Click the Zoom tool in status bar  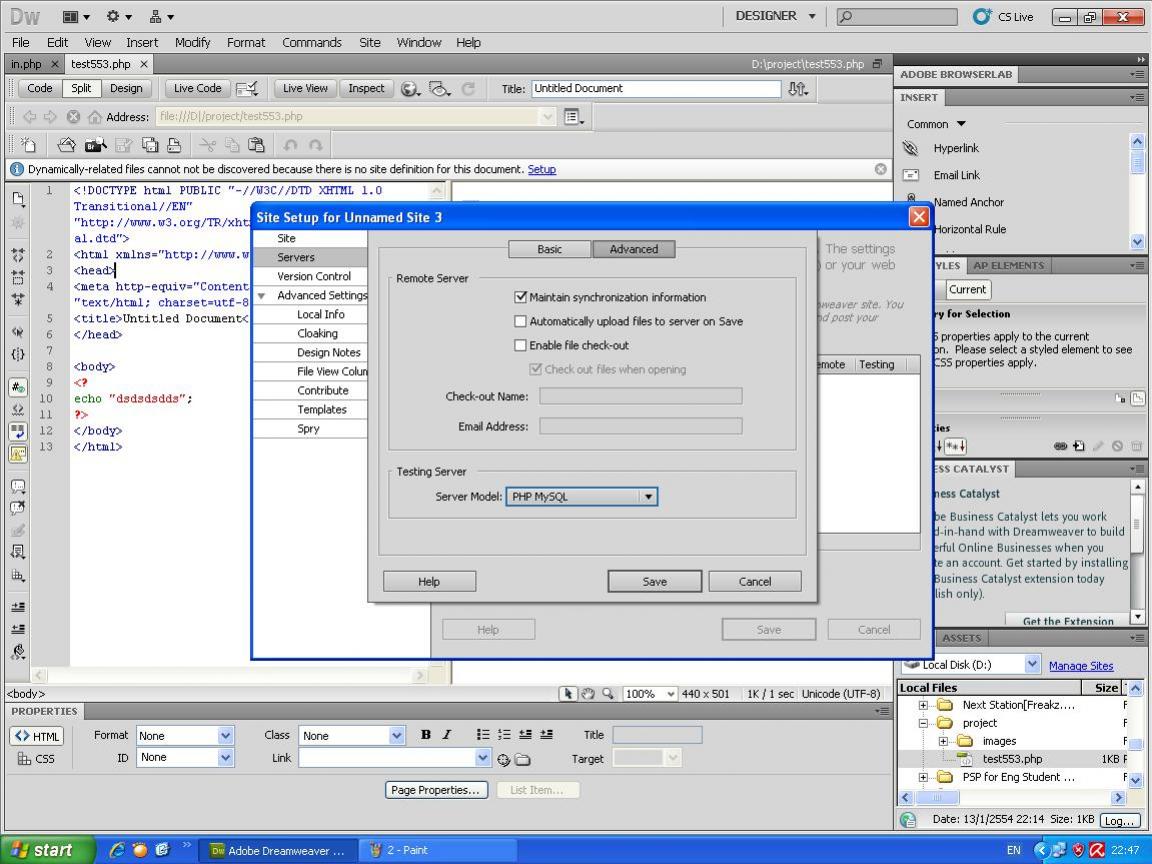[x=608, y=694]
